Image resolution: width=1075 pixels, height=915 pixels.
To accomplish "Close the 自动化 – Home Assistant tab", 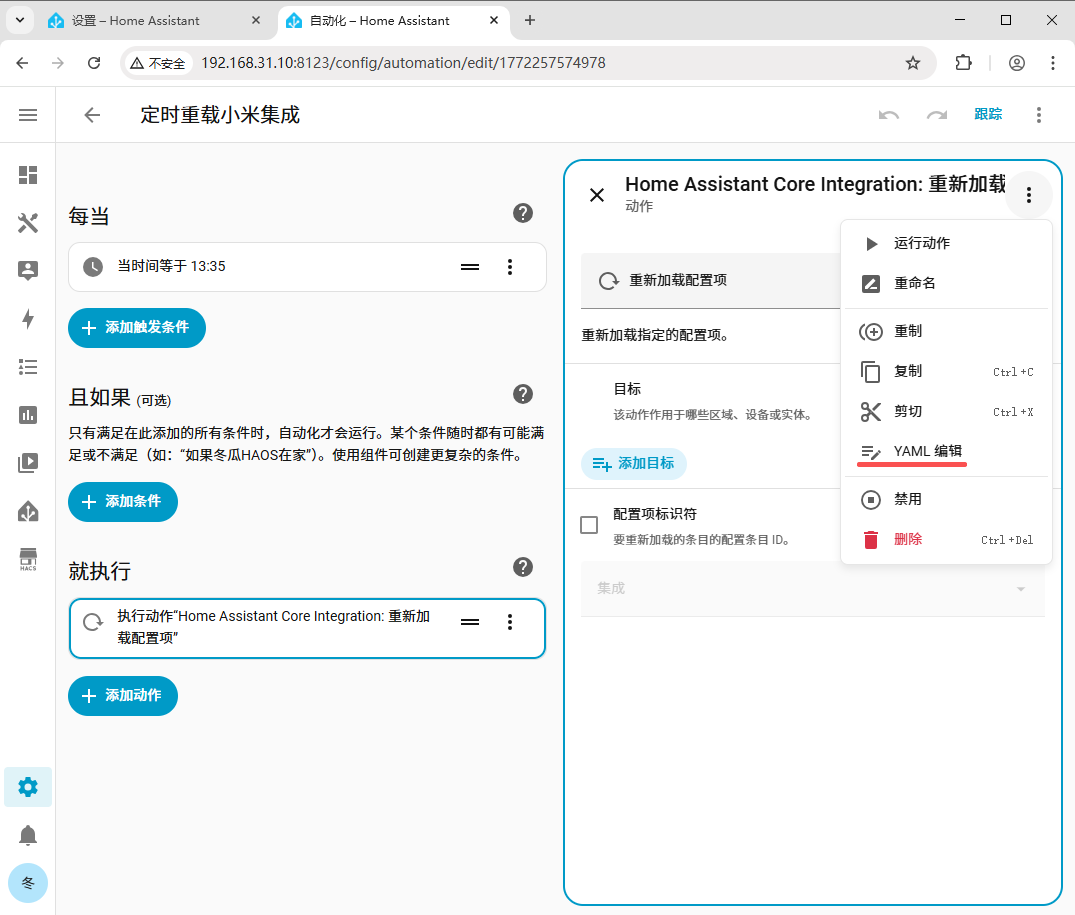I will pyautogui.click(x=494, y=21).
